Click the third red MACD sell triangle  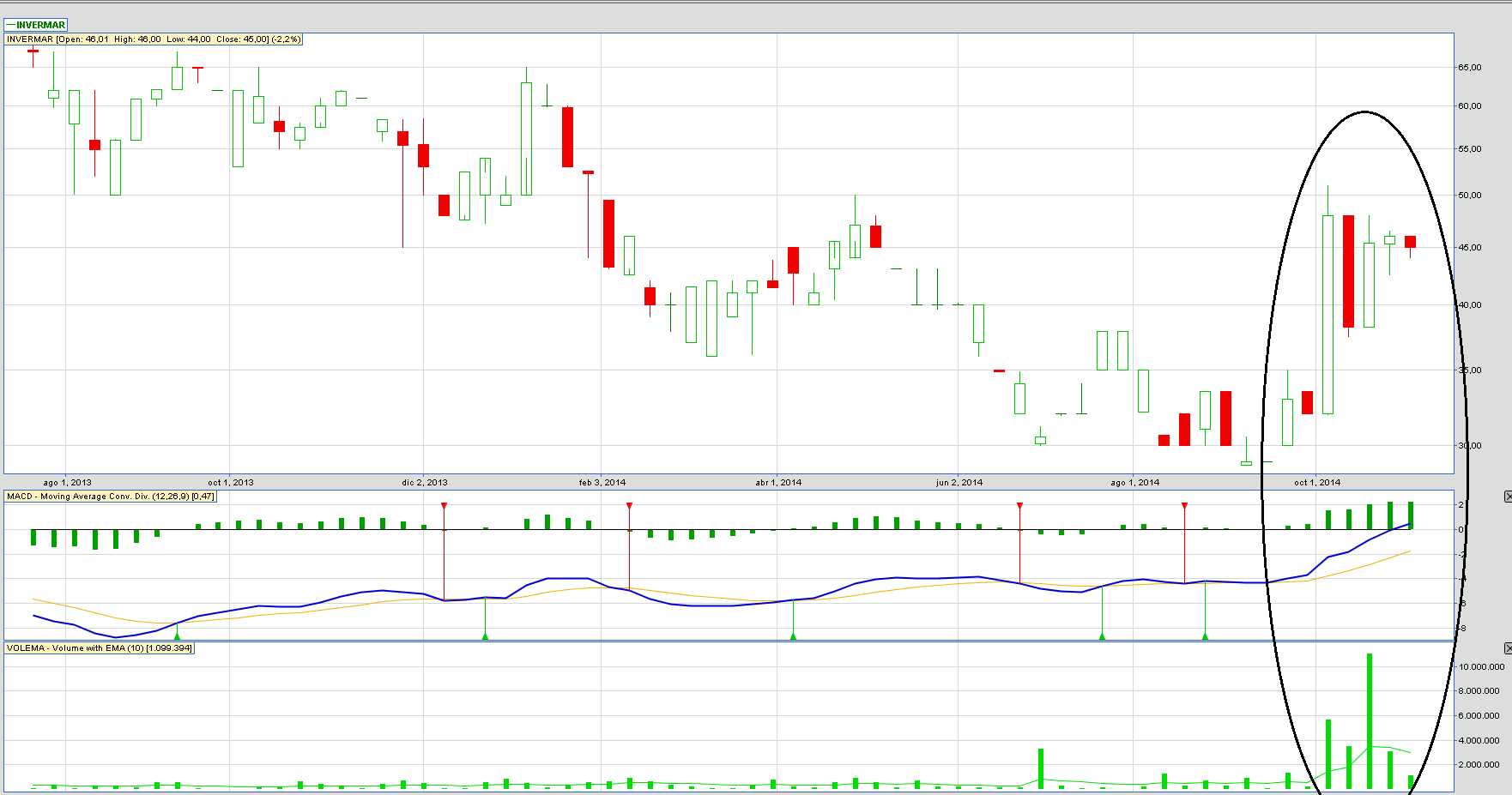[x=1019, y=506]
